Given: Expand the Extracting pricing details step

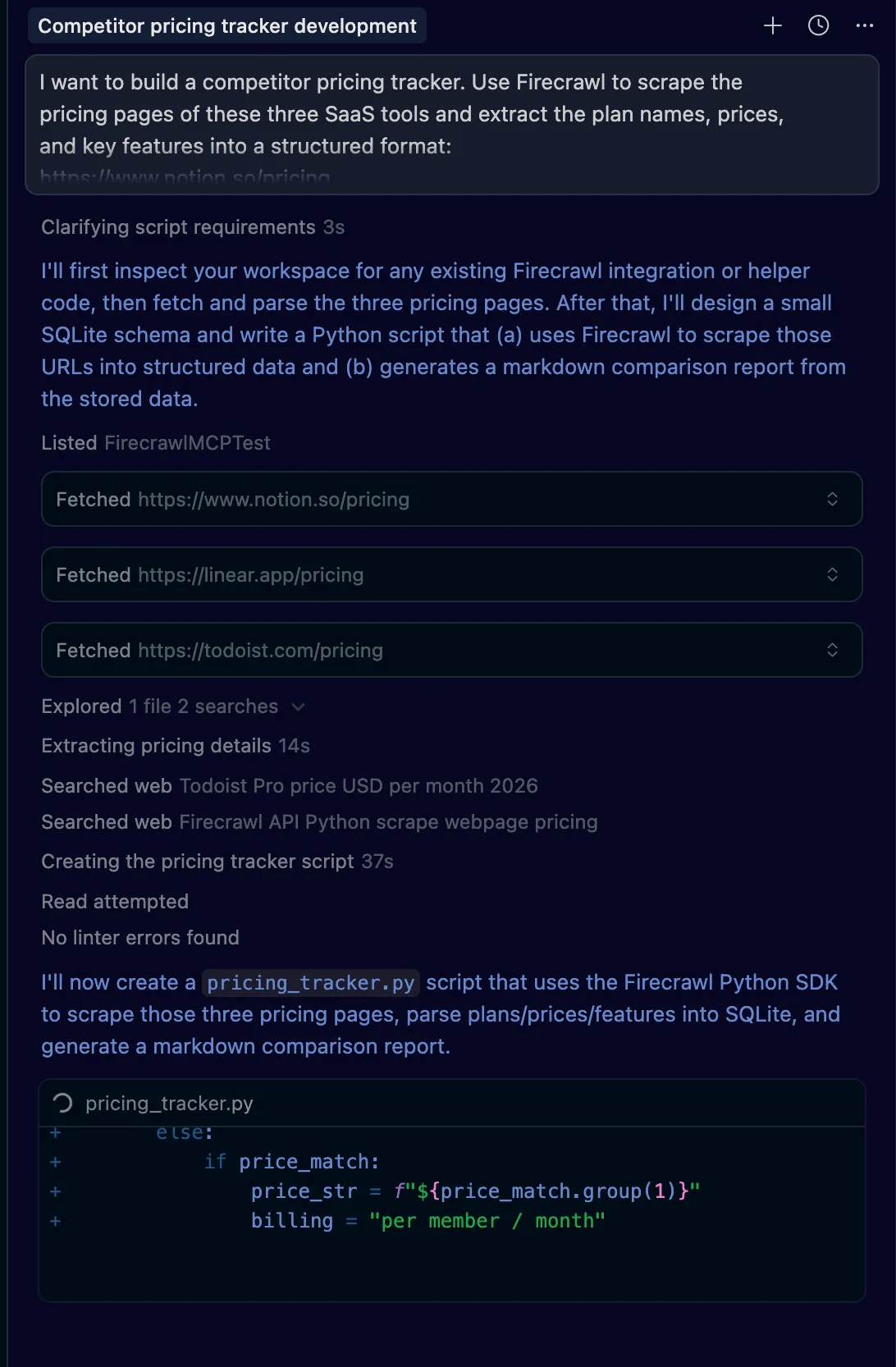Looking at the screenshot, I should click(156, 746).
